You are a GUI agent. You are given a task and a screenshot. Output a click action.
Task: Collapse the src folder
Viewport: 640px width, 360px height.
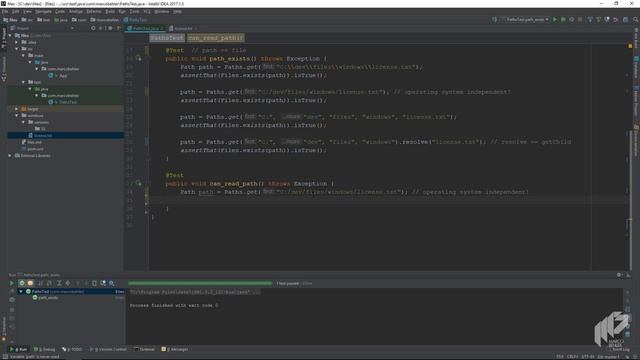click(17, 49)
